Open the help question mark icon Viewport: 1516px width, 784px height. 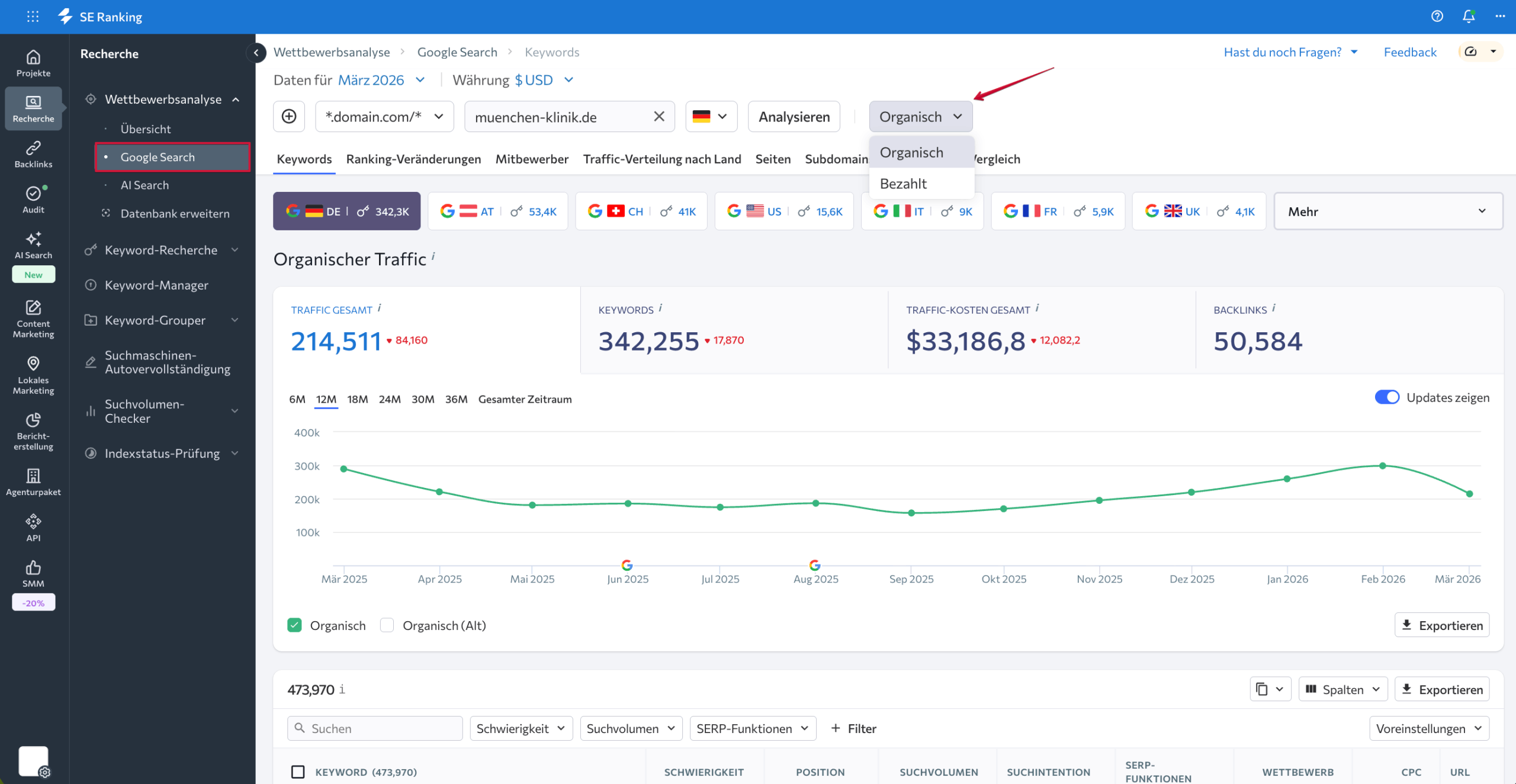click(1437, 17)
